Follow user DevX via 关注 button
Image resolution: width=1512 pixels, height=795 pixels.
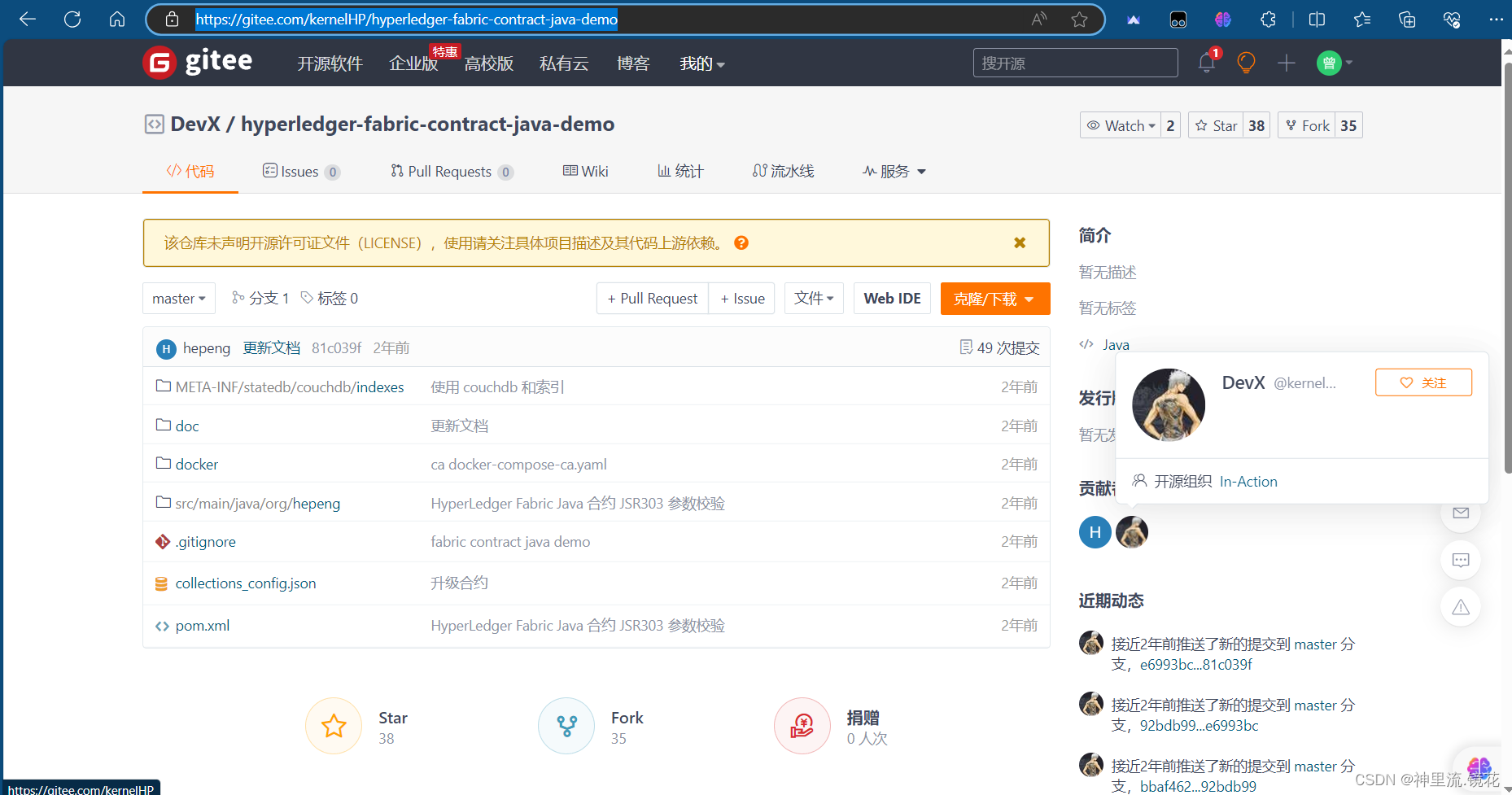[x=1422, y=382]
